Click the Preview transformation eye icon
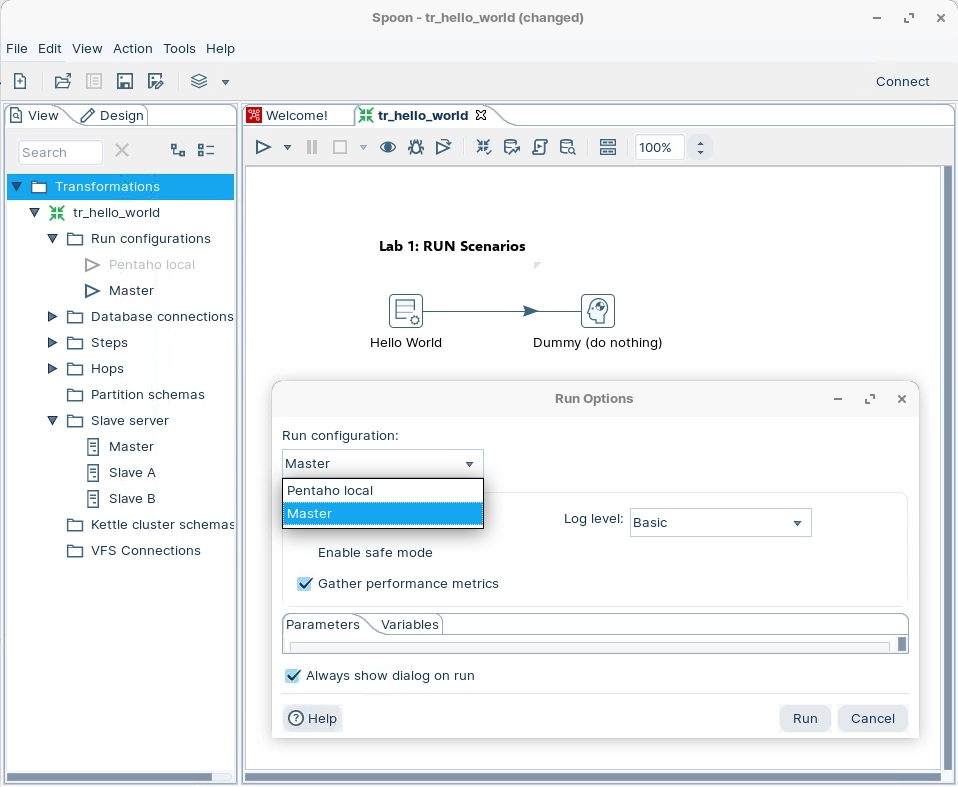958x787 pixels. pos(388,147)
